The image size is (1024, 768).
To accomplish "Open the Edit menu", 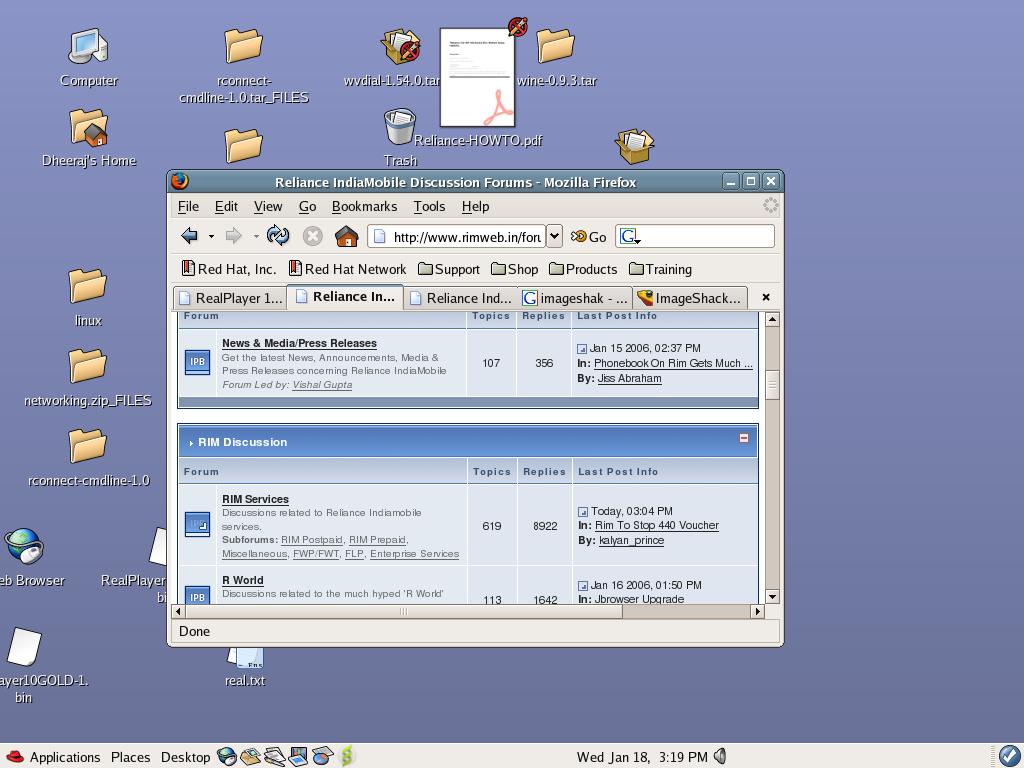I will pyautogui.click(x=226, y=206).
